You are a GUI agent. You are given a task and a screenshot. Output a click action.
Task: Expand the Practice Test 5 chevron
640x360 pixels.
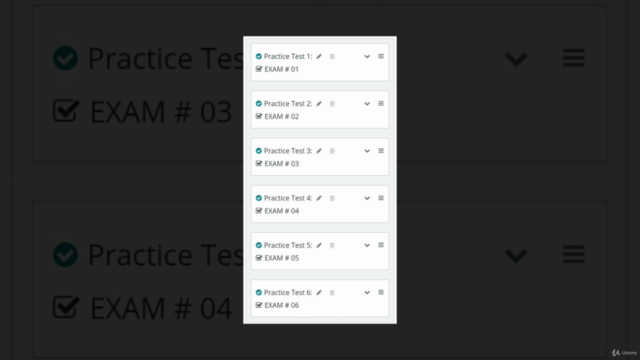coord(367,245)
